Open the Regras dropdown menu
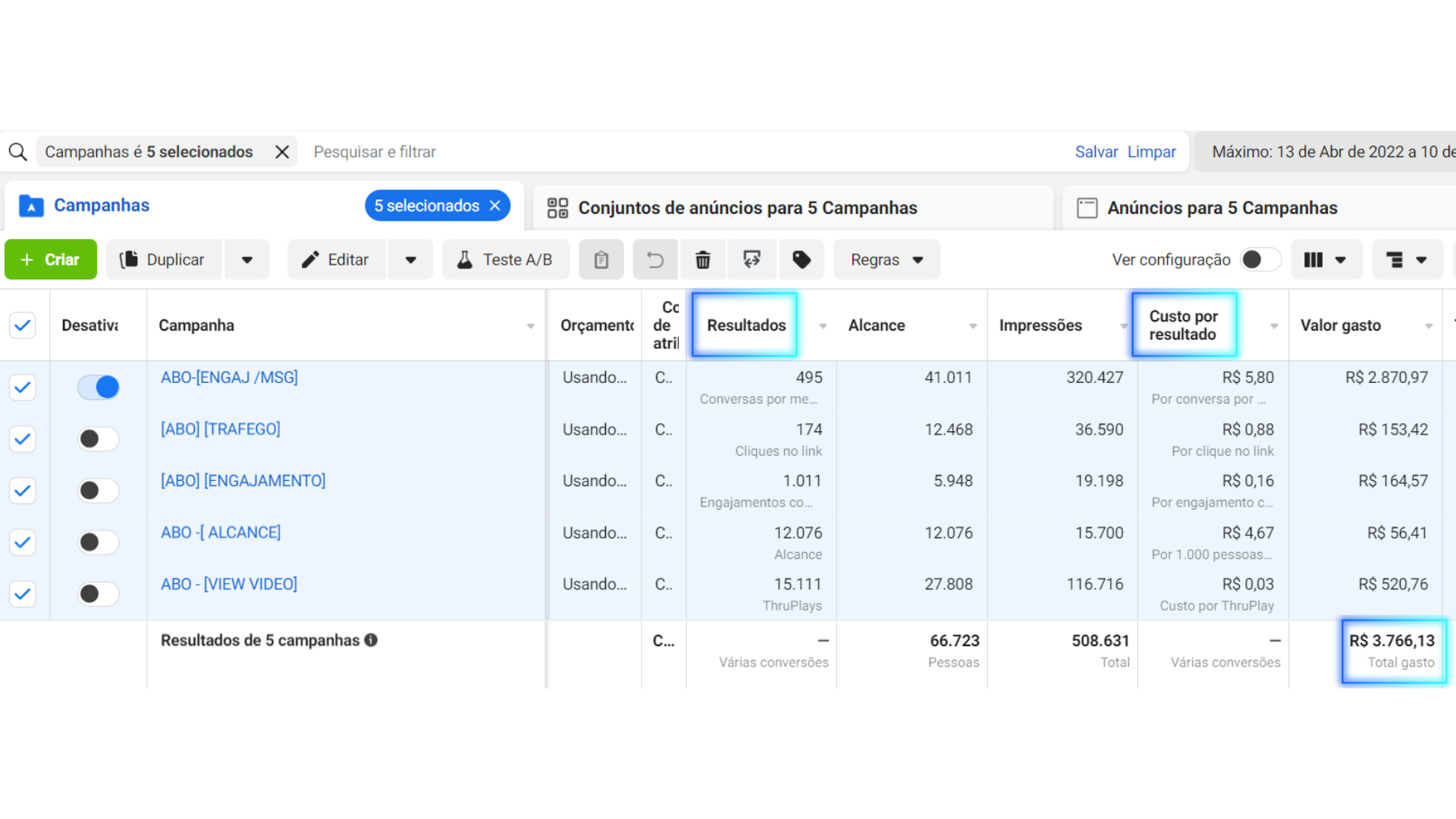This screenshot has width=1456, height=819. [x=886, y=260]
